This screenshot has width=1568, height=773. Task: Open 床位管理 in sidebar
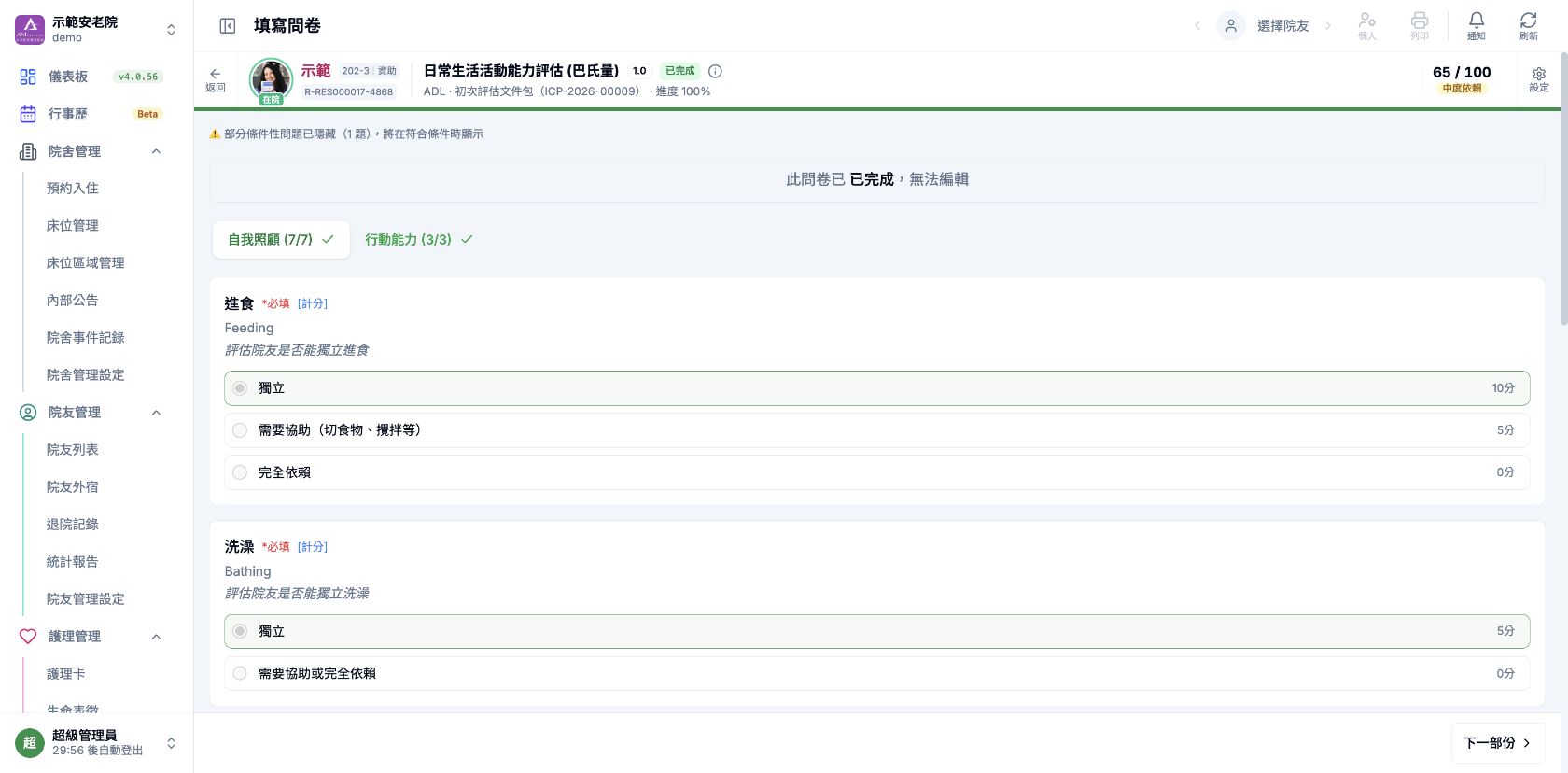pos(73,226)
